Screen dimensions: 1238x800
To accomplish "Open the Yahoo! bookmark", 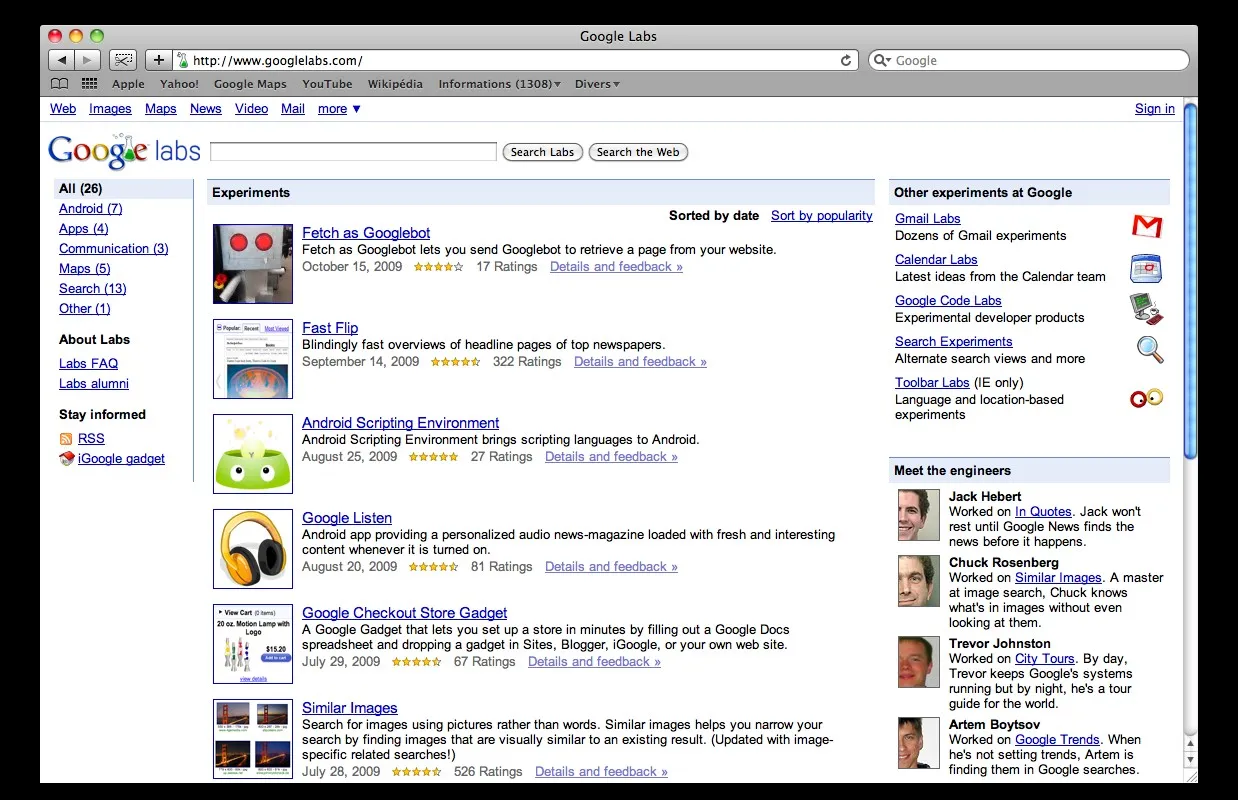I will [x=179, y=84].
